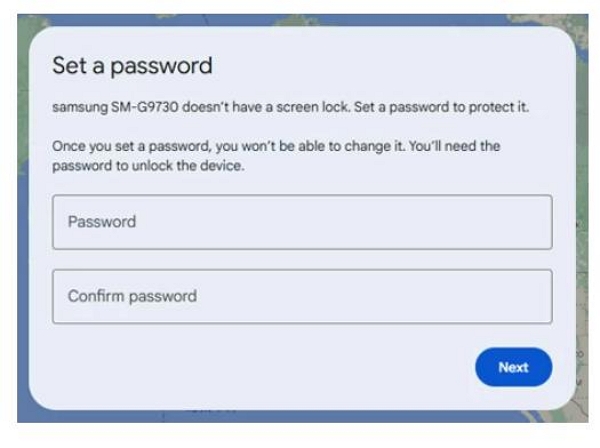Click empty dialog space left of Next
The width and height of the screenshot is (600, 448).
(x=250, y=367)
